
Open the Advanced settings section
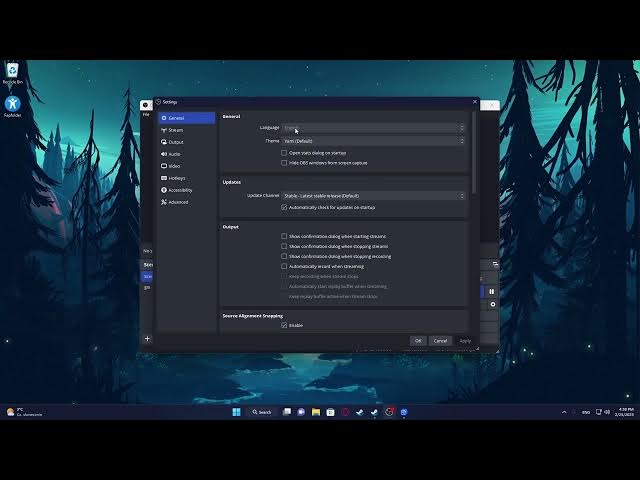178,202
